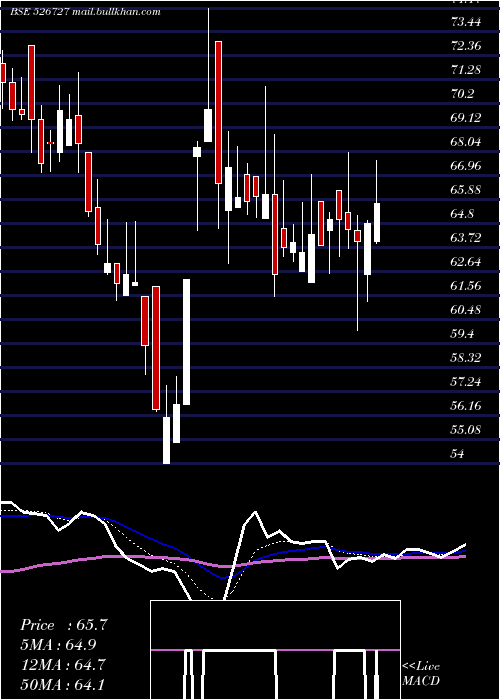
Task: Click the 58.32 price axis label
Action: [x=466, y=358]
